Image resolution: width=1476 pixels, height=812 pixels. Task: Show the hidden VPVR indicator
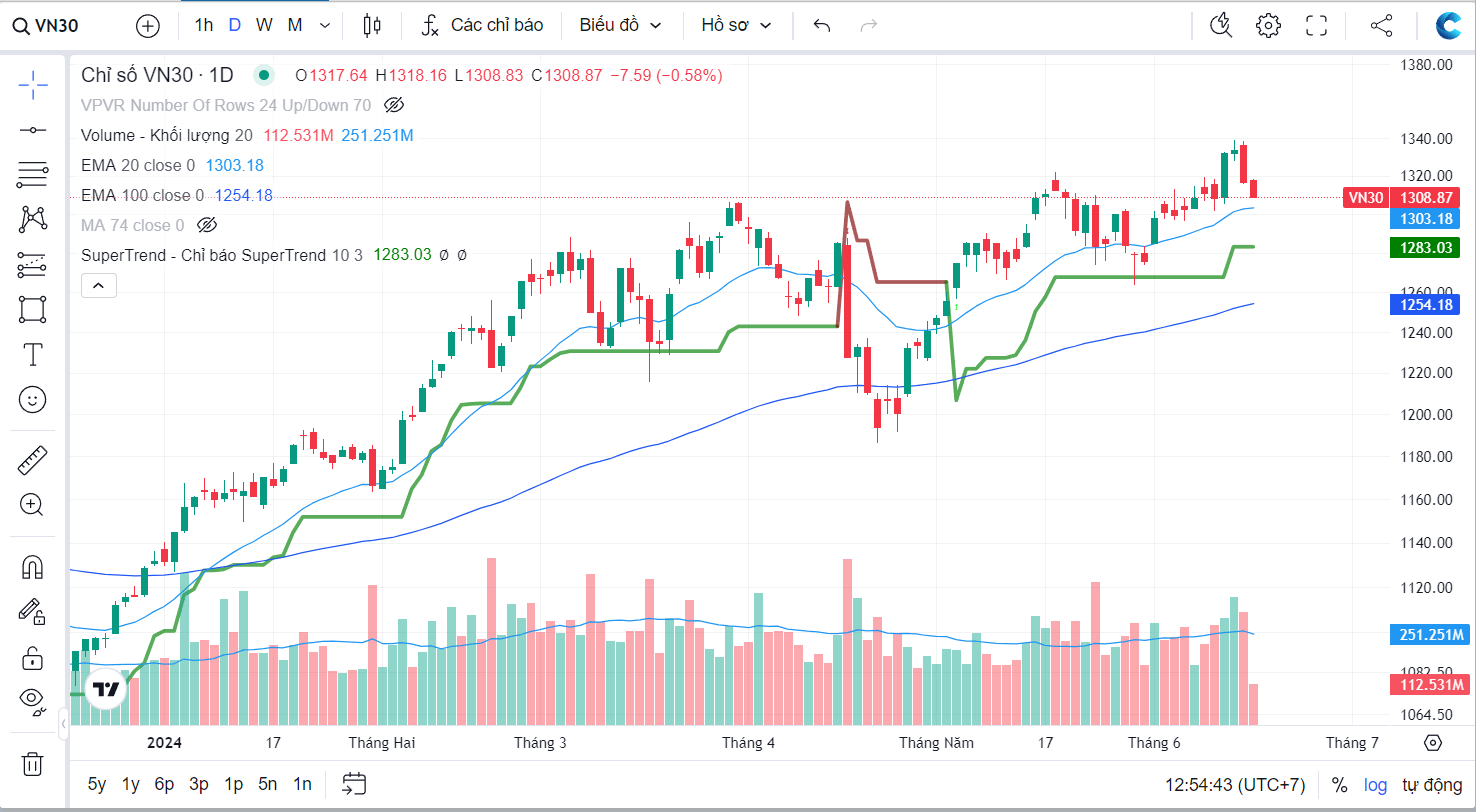click(394, 105)
